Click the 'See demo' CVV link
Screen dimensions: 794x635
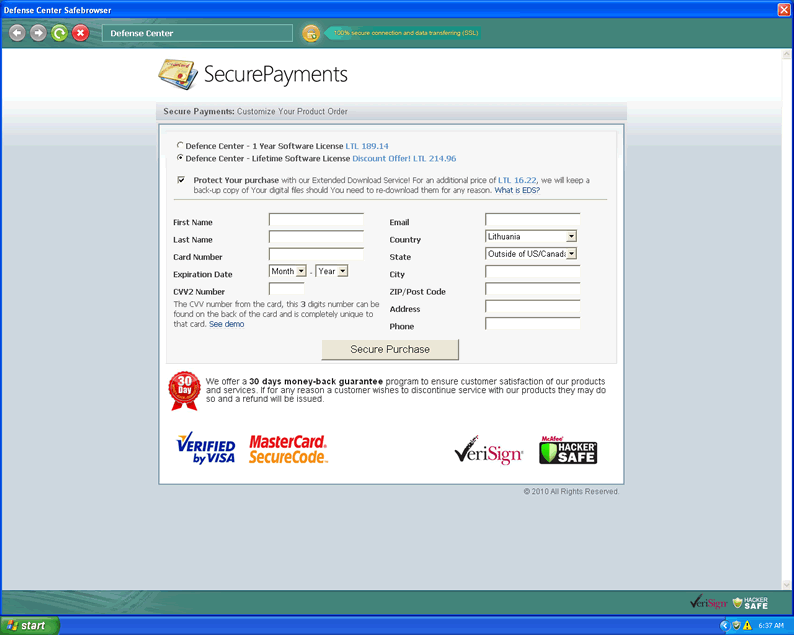(x=226, y=324)
